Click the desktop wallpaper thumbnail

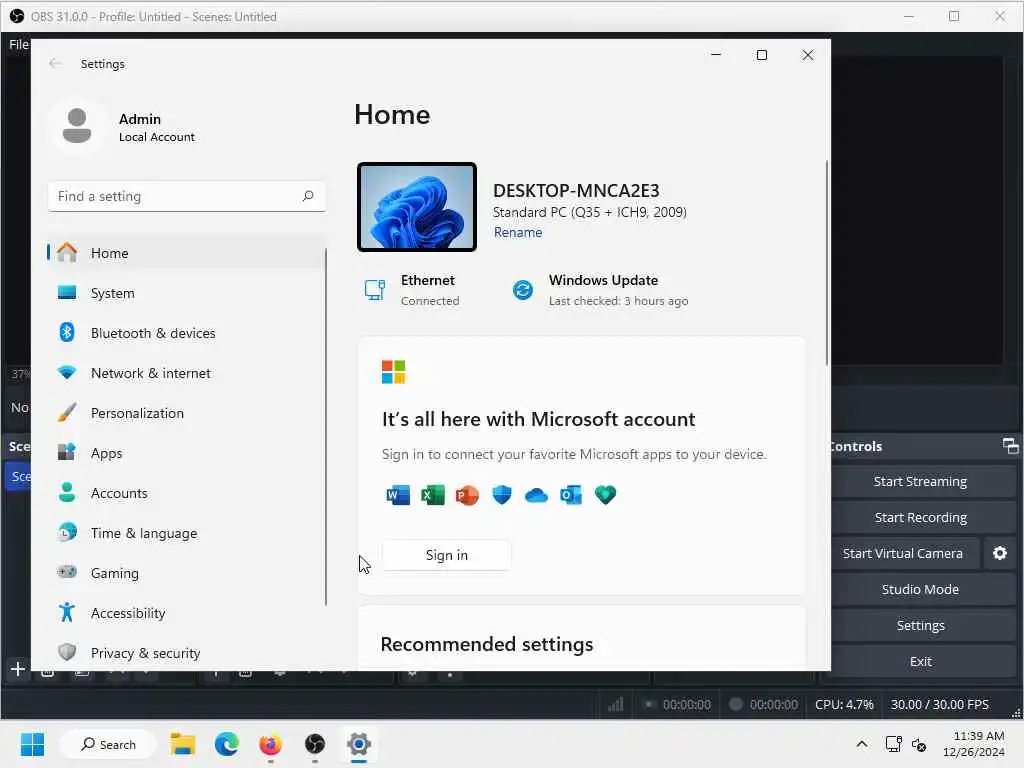click(x=417, y=207)
